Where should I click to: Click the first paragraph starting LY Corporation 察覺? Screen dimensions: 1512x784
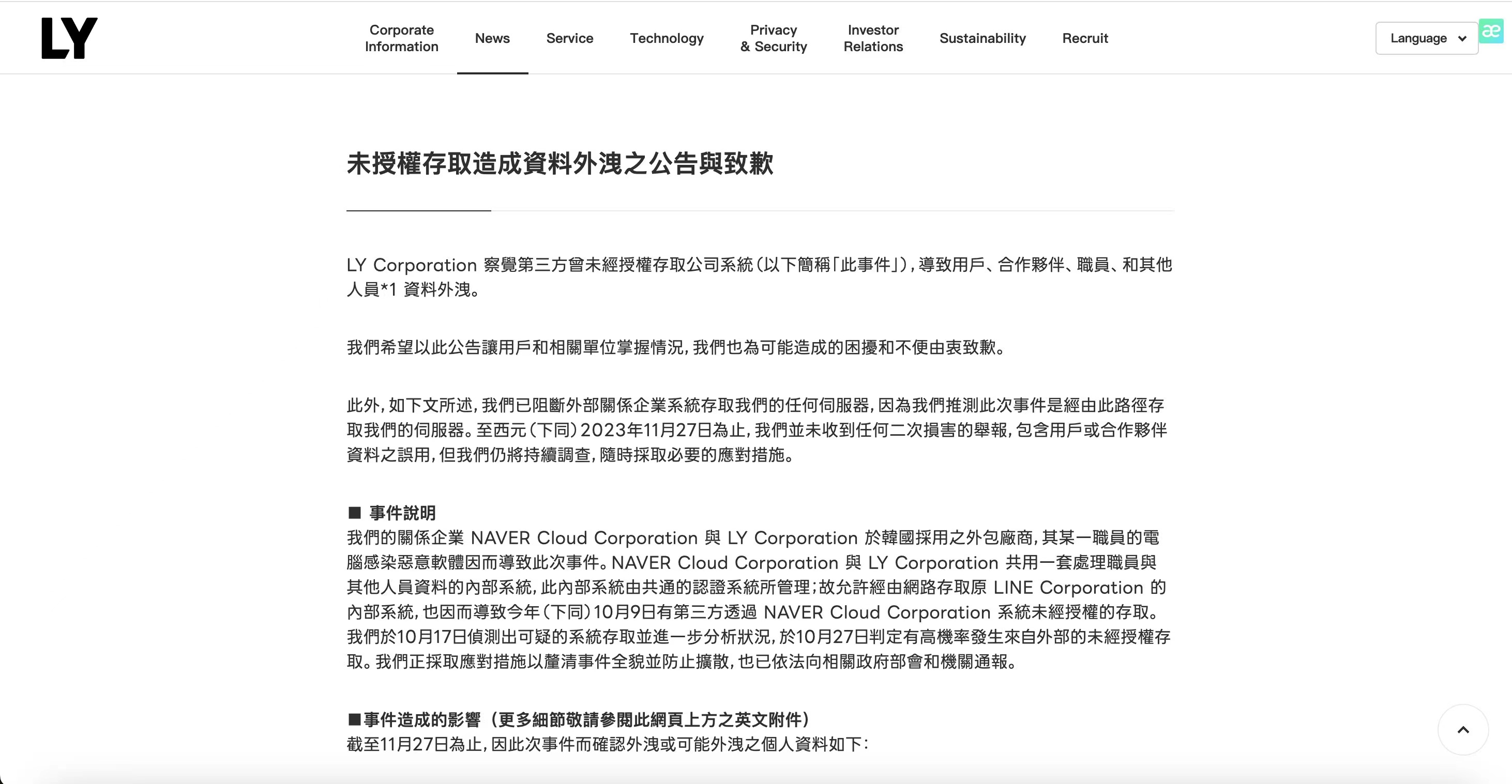[x=760, y=277]
